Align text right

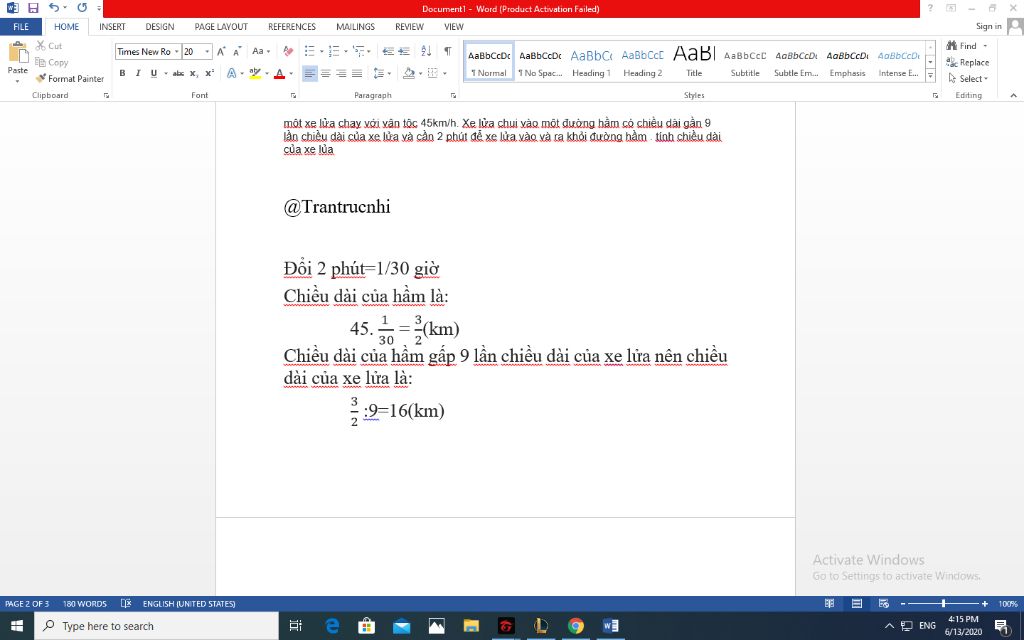pos(341,73)
